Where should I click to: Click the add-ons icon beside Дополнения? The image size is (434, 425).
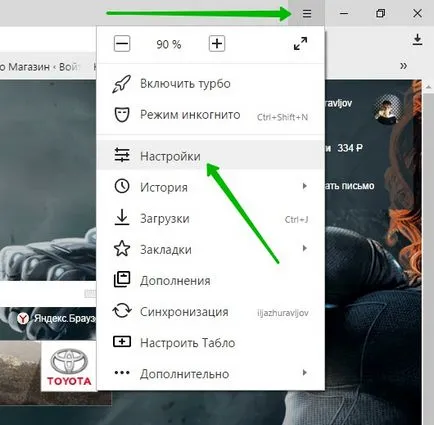click(122, 279)
